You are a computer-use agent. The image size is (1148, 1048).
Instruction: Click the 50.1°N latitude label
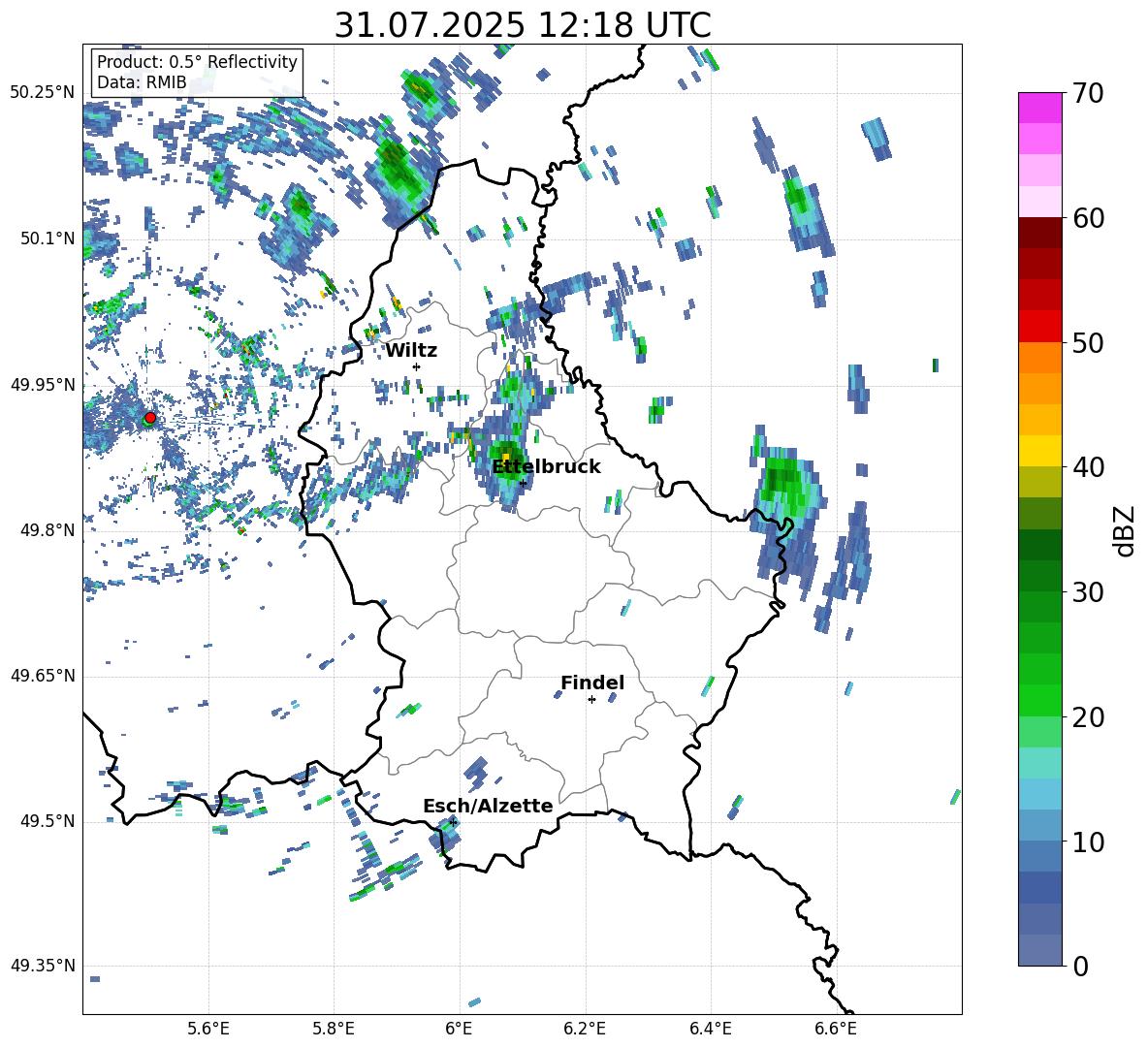click(48, 238)
